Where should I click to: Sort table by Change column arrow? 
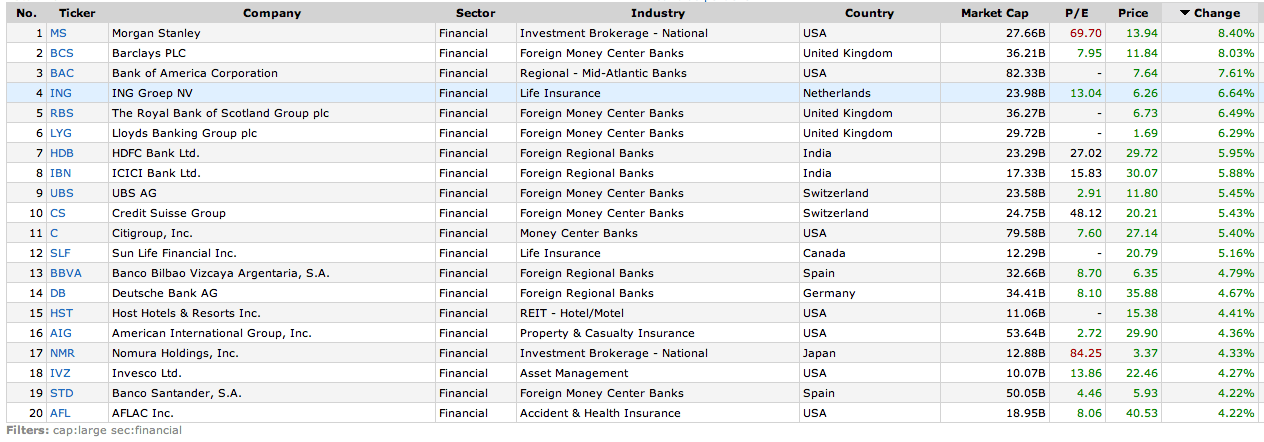pyautogui.click(x=1185, y=14)
